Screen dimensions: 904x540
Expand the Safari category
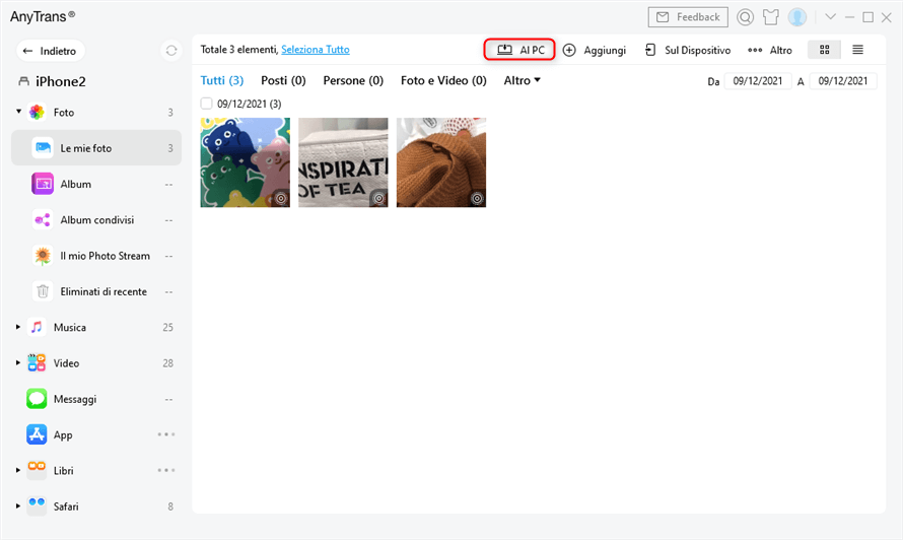[18, 506]
